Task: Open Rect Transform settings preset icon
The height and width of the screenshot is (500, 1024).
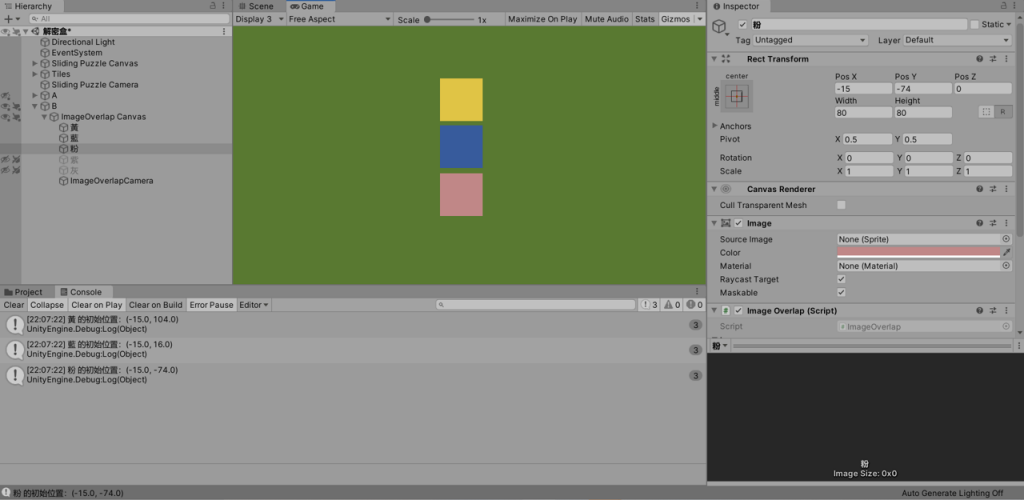Action: point(993,59)
